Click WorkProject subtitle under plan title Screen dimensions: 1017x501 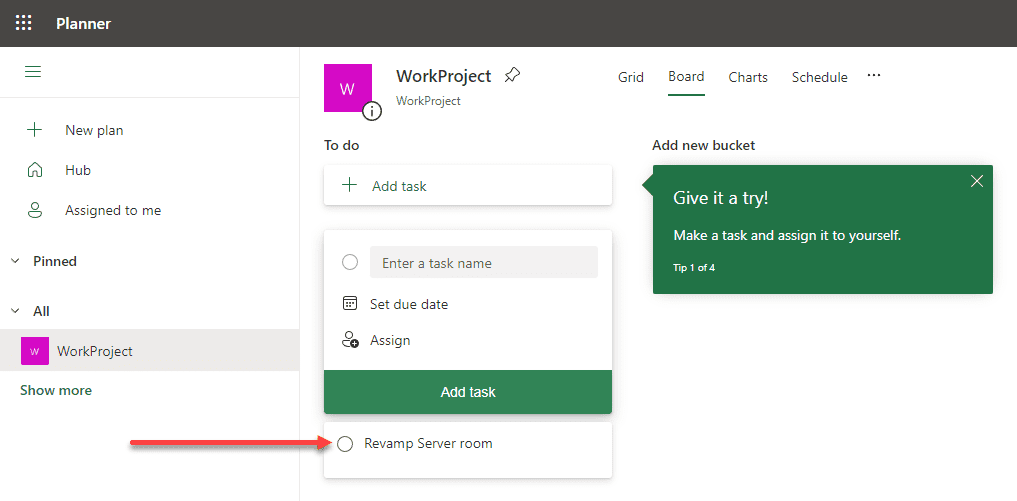(428, 101)
